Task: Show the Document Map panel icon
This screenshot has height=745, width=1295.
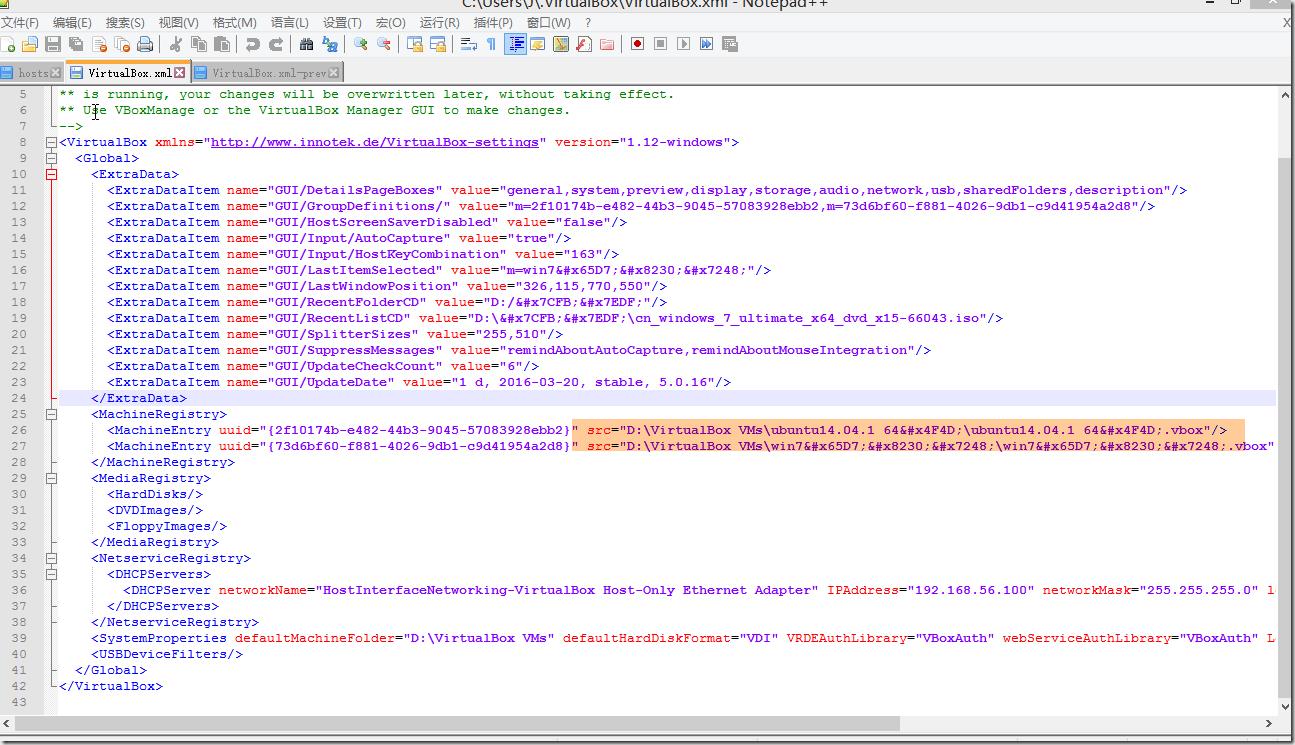Action: (561, 44)
